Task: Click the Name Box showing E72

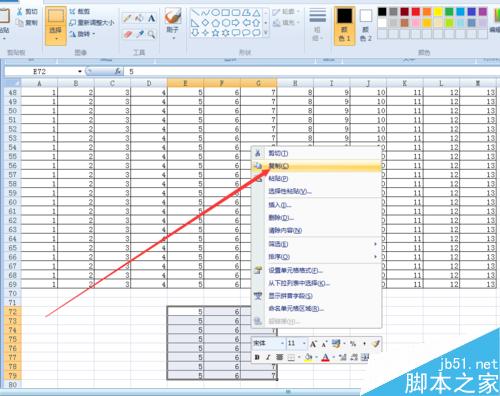Action: 40,71
